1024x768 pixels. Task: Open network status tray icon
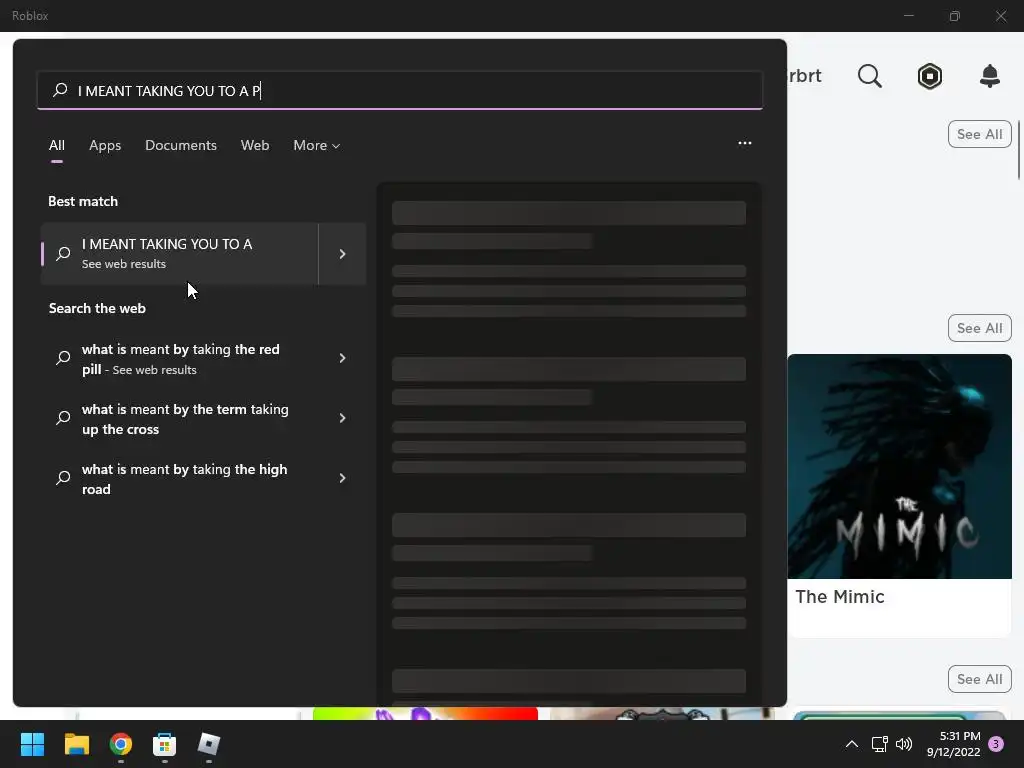879,744
